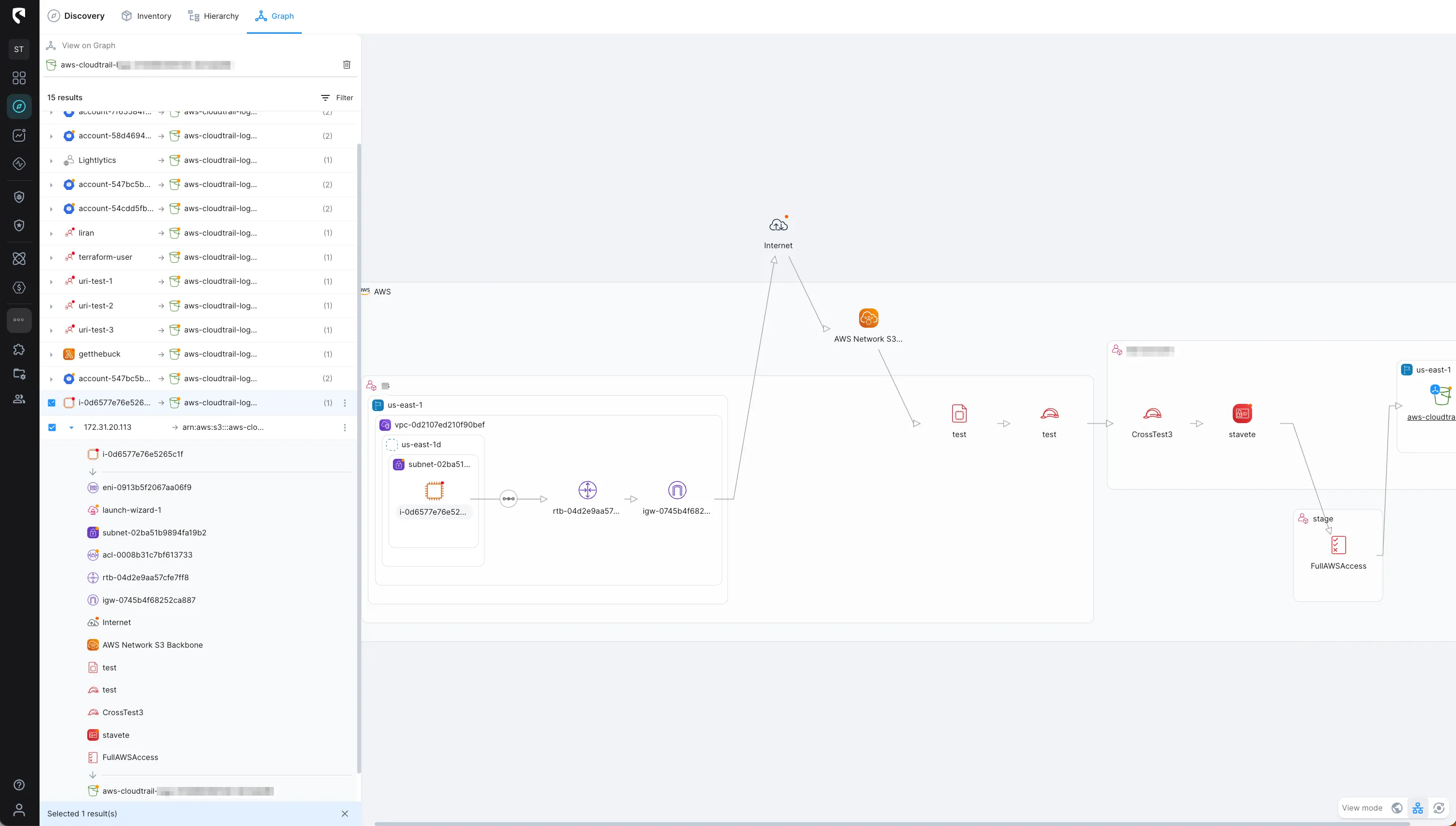Select the FullAWSAccess policy node
The width and height of the screenshot is (1456, 826).
pos(1338,545)
